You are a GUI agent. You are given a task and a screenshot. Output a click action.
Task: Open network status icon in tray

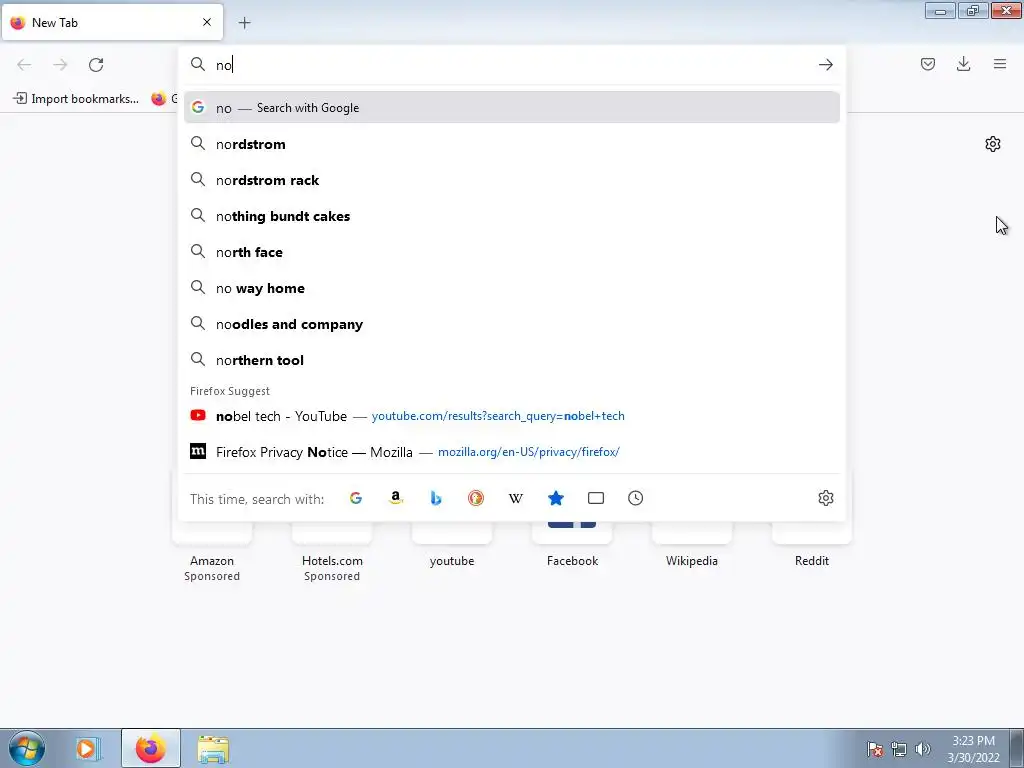899,749
